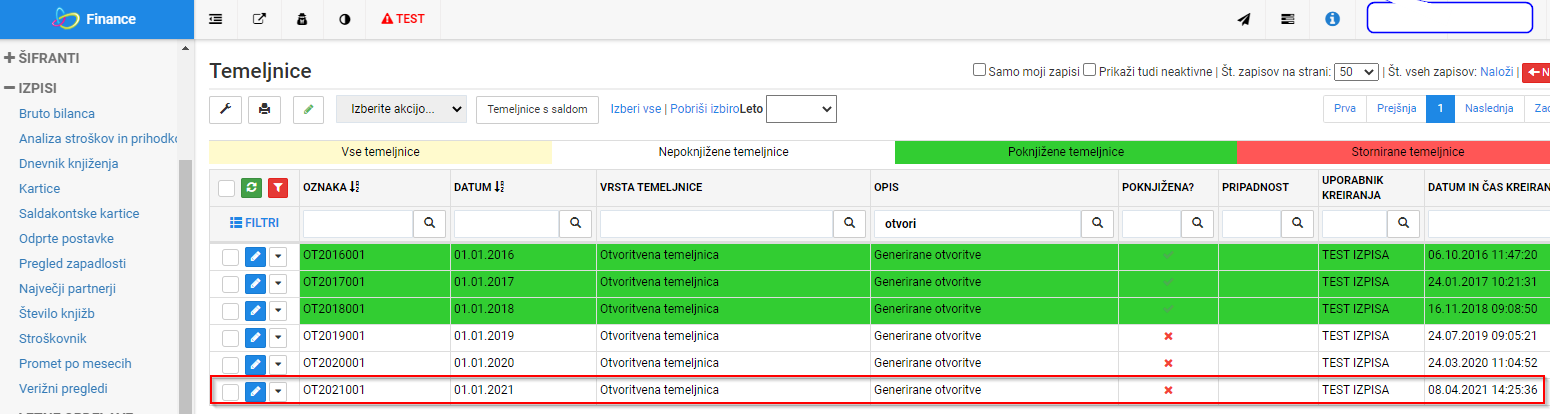The image size is (1550, 414).
Task: Select checkbox for row OT2016001
Action: (x=230, y=257)
